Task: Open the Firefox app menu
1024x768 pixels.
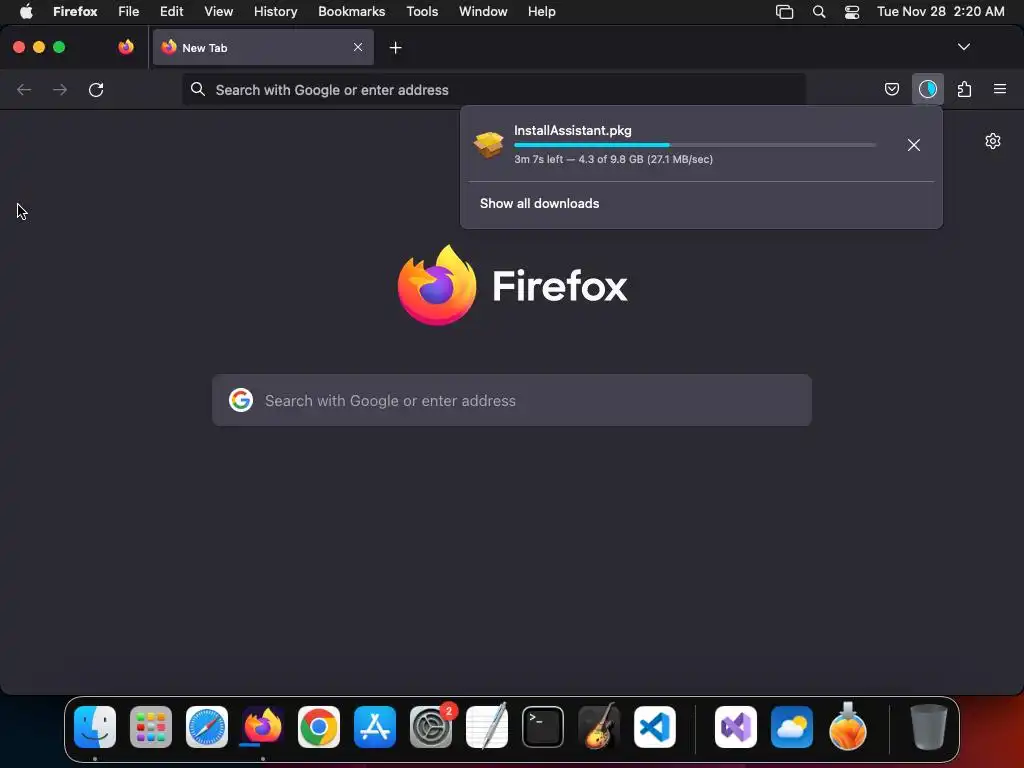Action: [75, 12]
